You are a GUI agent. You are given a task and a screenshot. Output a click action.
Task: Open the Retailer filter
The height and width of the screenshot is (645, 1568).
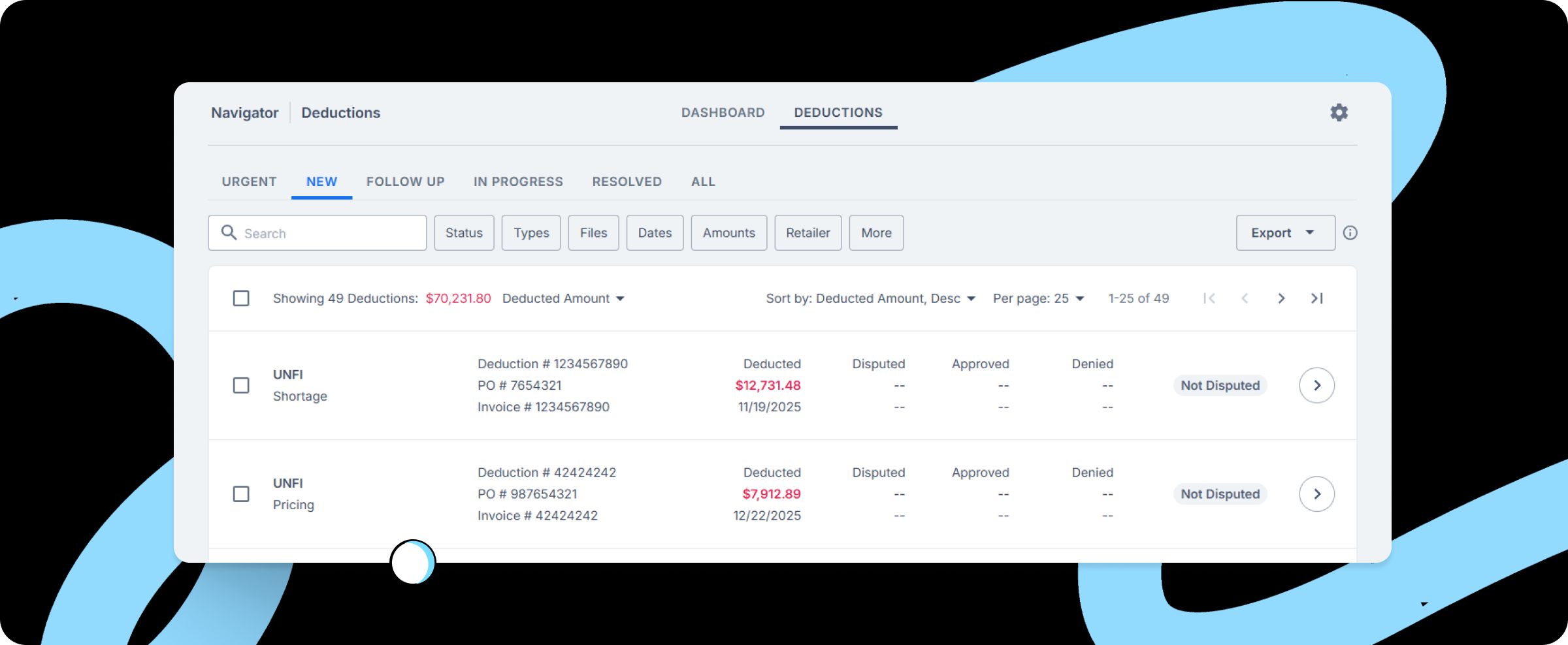click(x=808, y=233)
